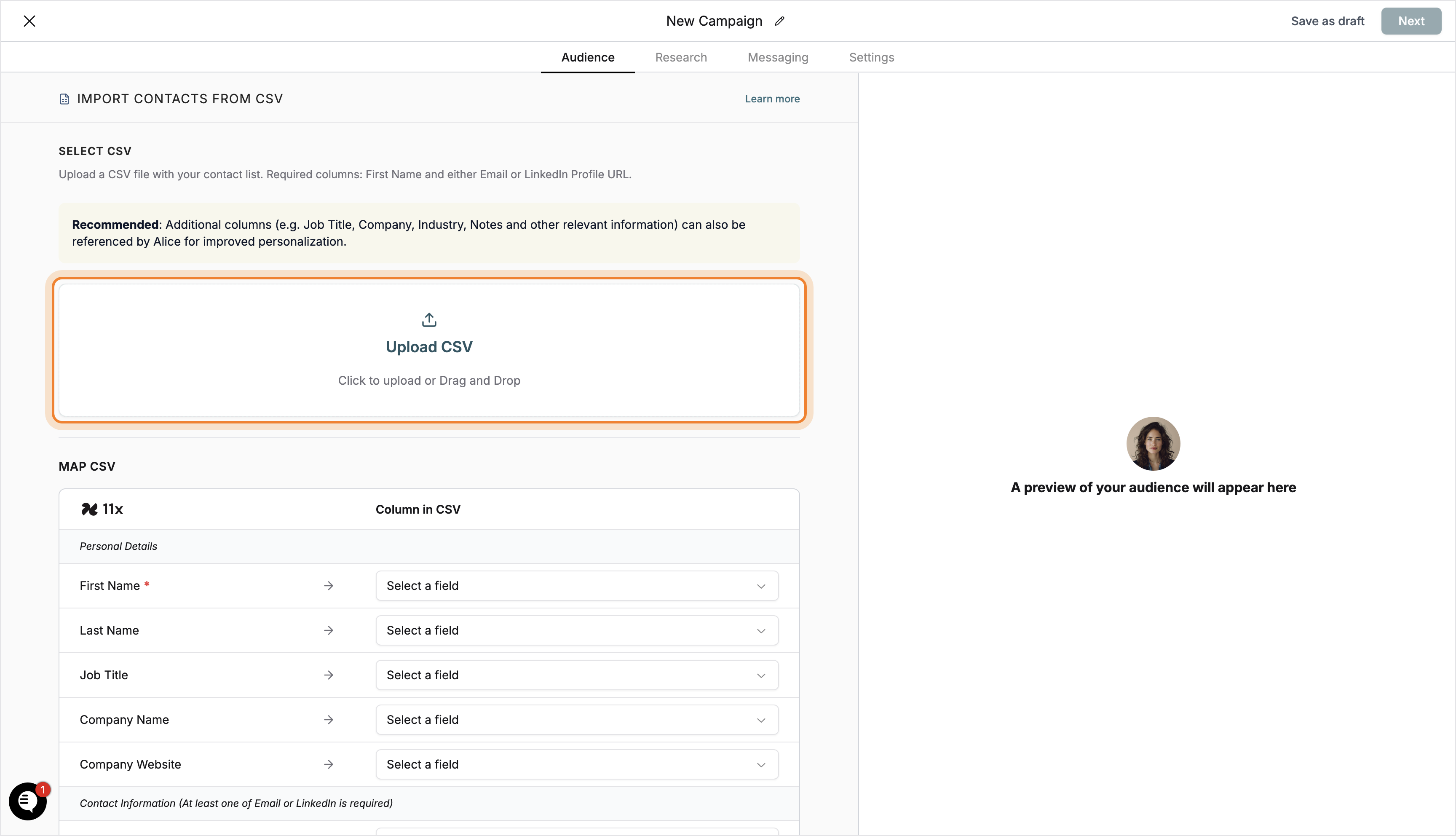Switch to the Research tab
The height and width of the screenshot is (836, 1456).
coord(681,57)
